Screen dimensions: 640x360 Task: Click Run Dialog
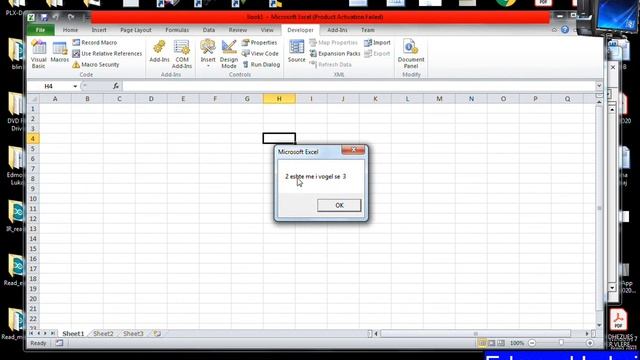(x=261, y=64)
